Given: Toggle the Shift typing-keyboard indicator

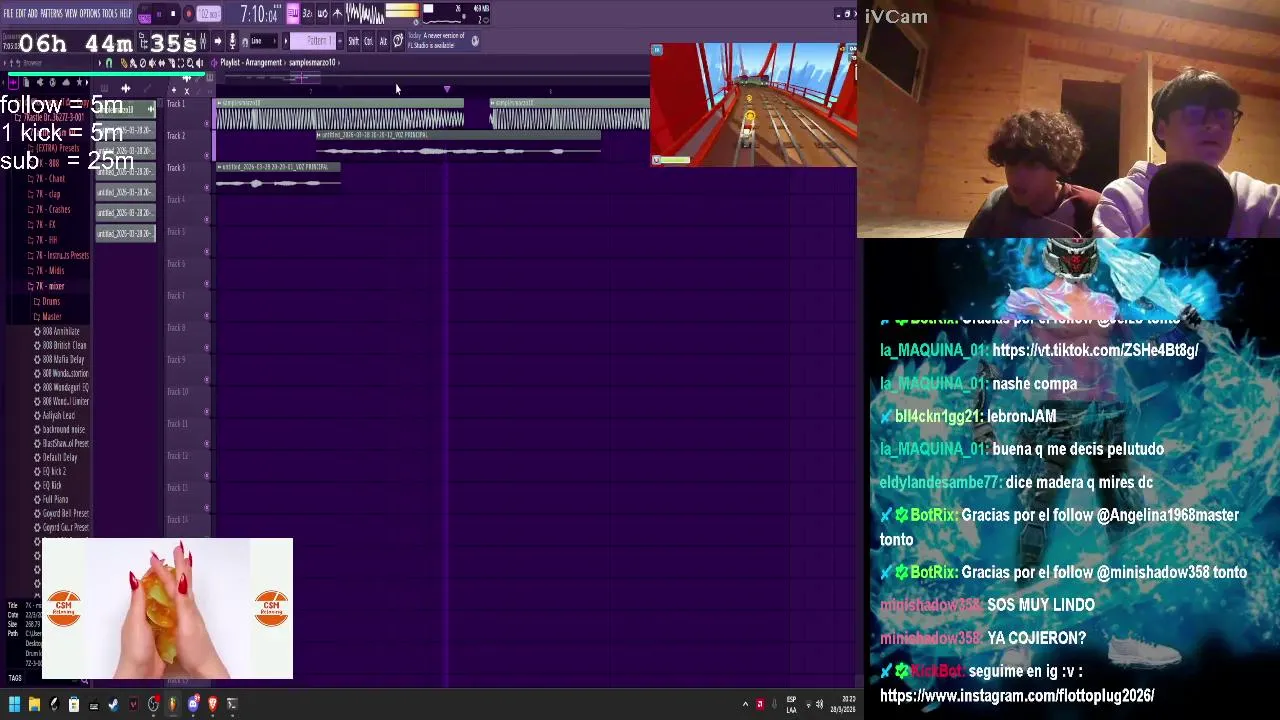Looking at the screenshot, I should pos(353,41).
